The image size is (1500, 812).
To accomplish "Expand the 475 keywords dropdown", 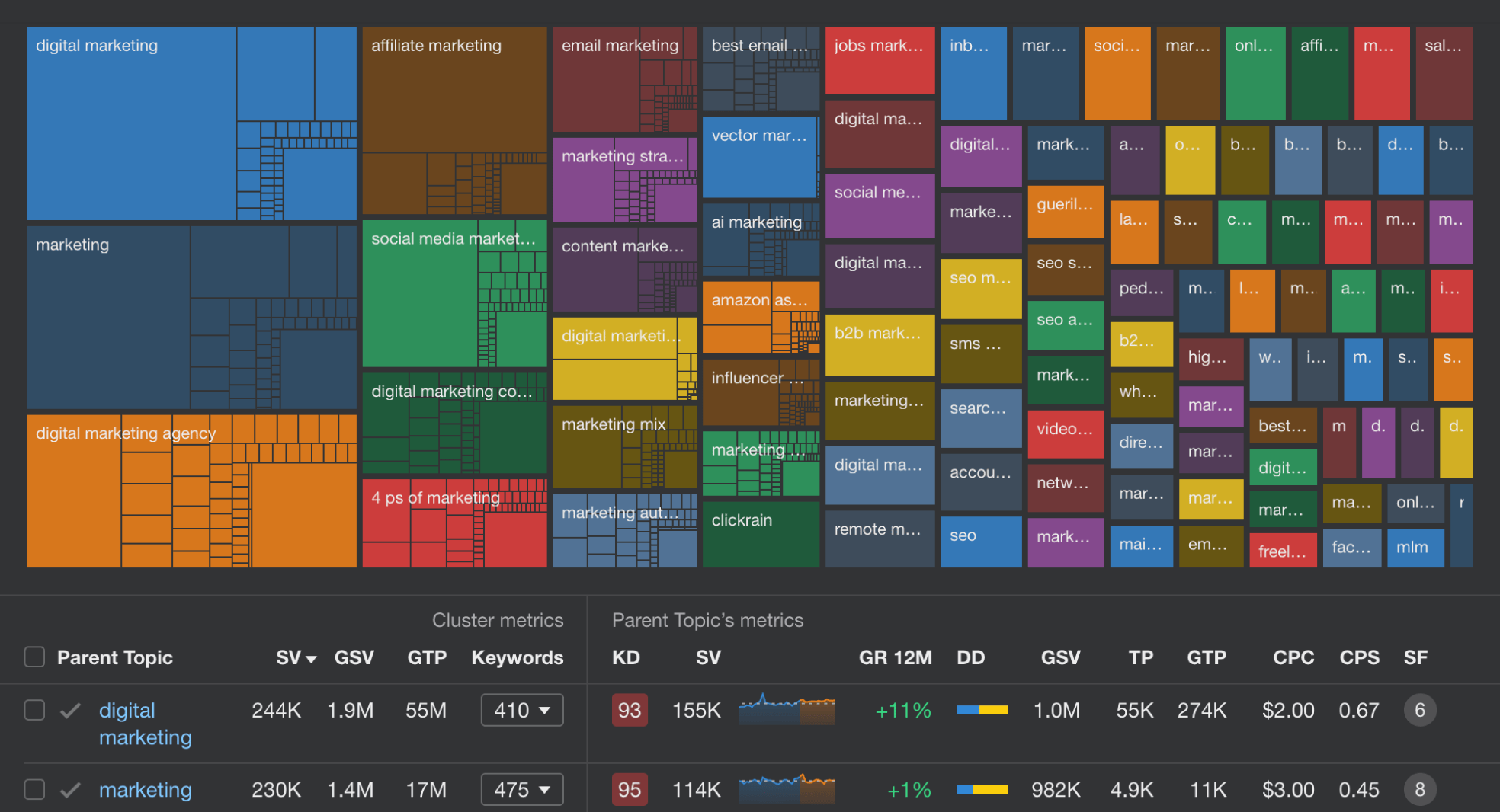I will tap(522, 790).
